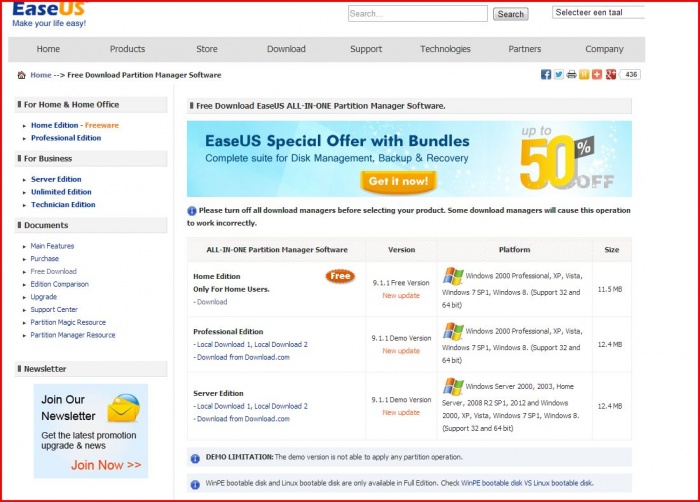This screenshot has width=700, height=502.
Task: Open Server Edition sidebar link
Action: [56, 179]
